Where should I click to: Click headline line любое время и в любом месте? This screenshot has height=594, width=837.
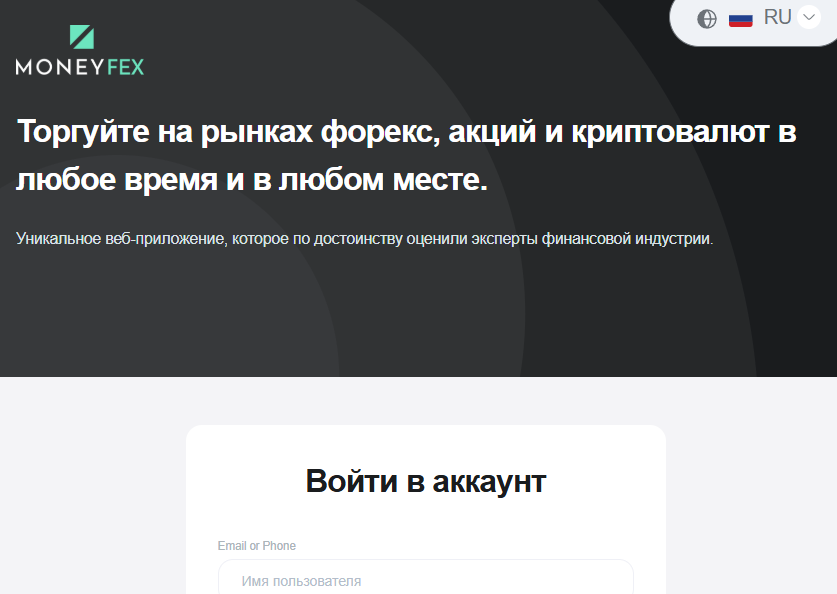[252, 180]
